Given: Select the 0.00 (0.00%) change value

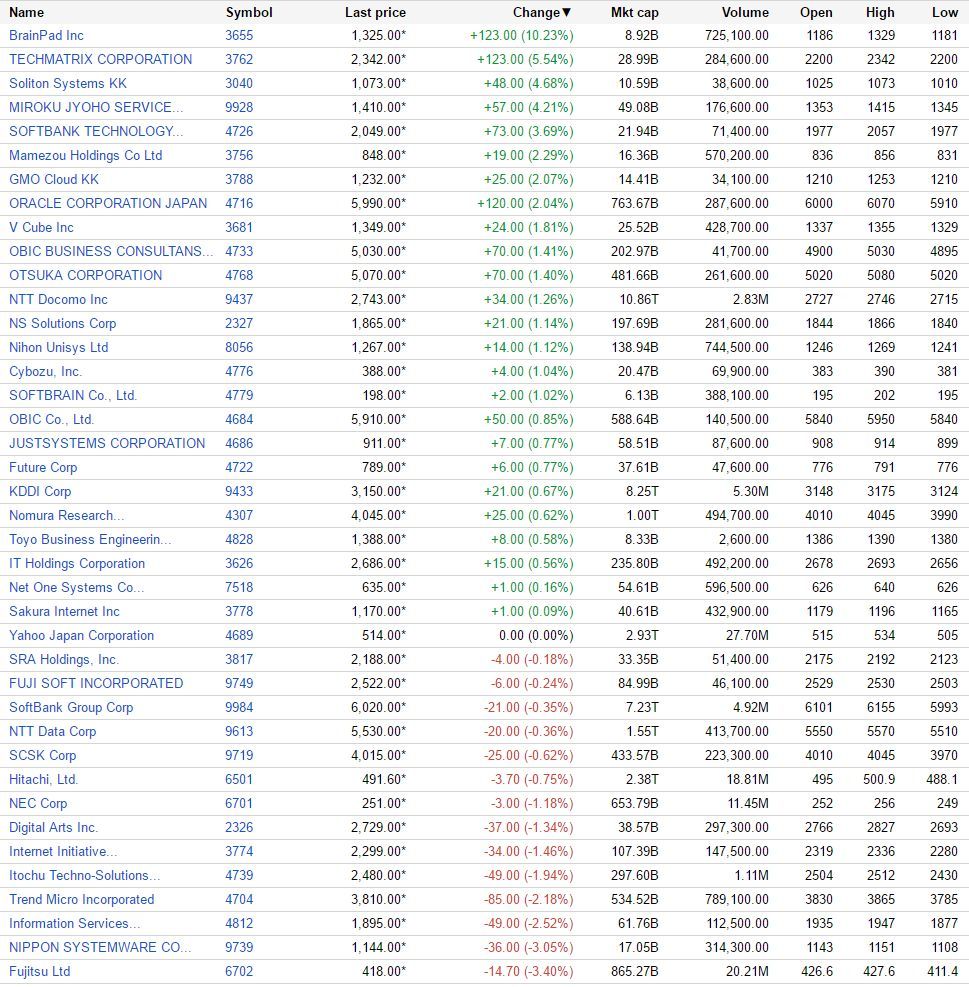Looking at the screenshot, I should 536,635.
